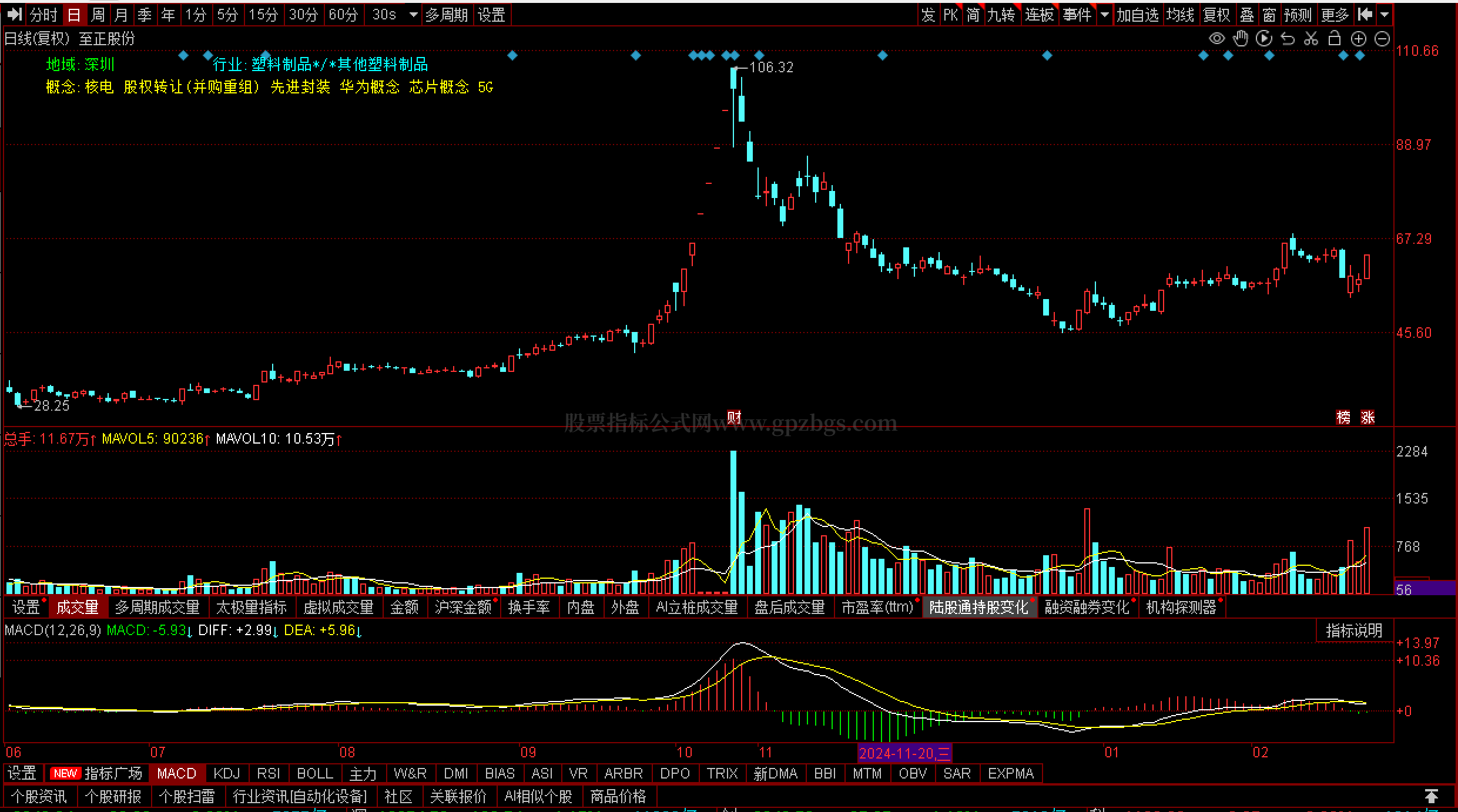Switch to the 融资融券变化 tab
1458x812 pixels.
pos(1087,607)
